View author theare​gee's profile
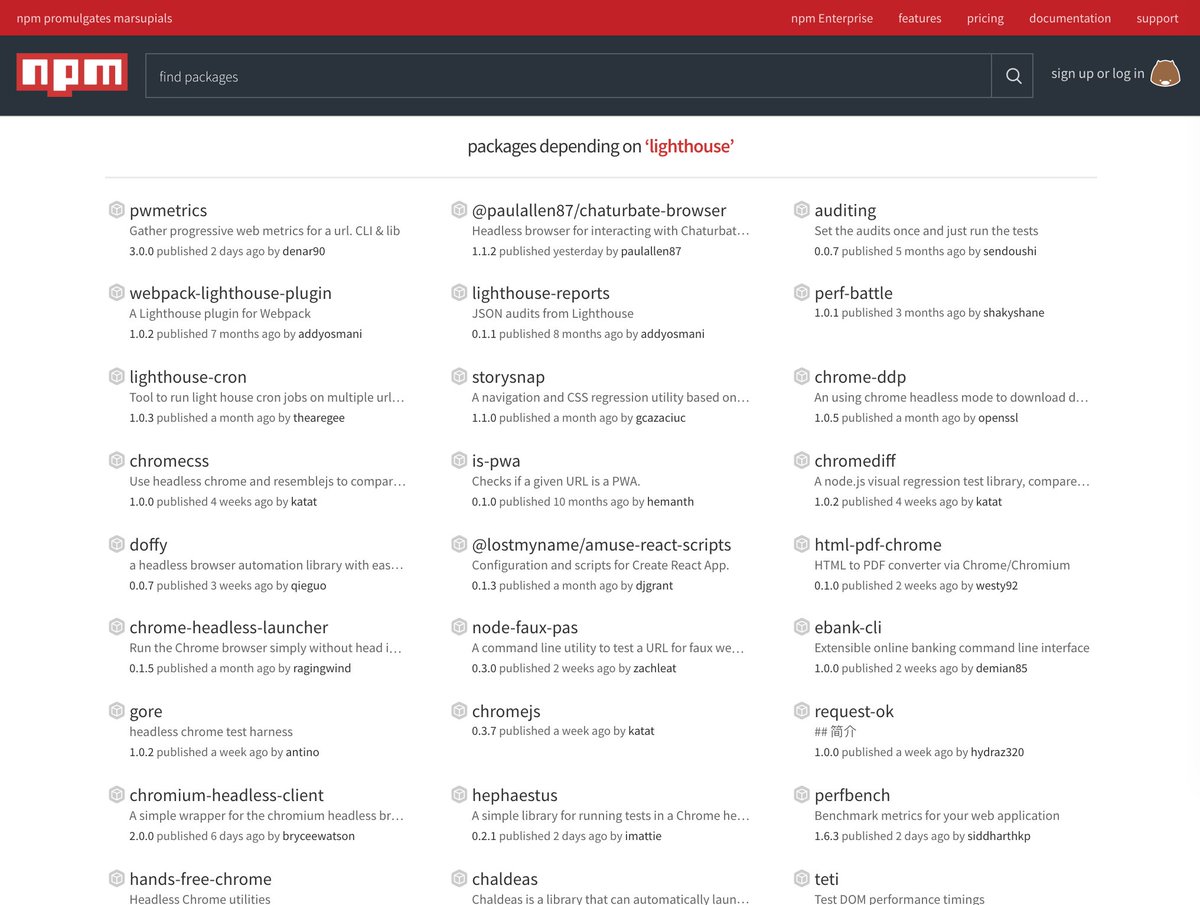 click(319, 418)
